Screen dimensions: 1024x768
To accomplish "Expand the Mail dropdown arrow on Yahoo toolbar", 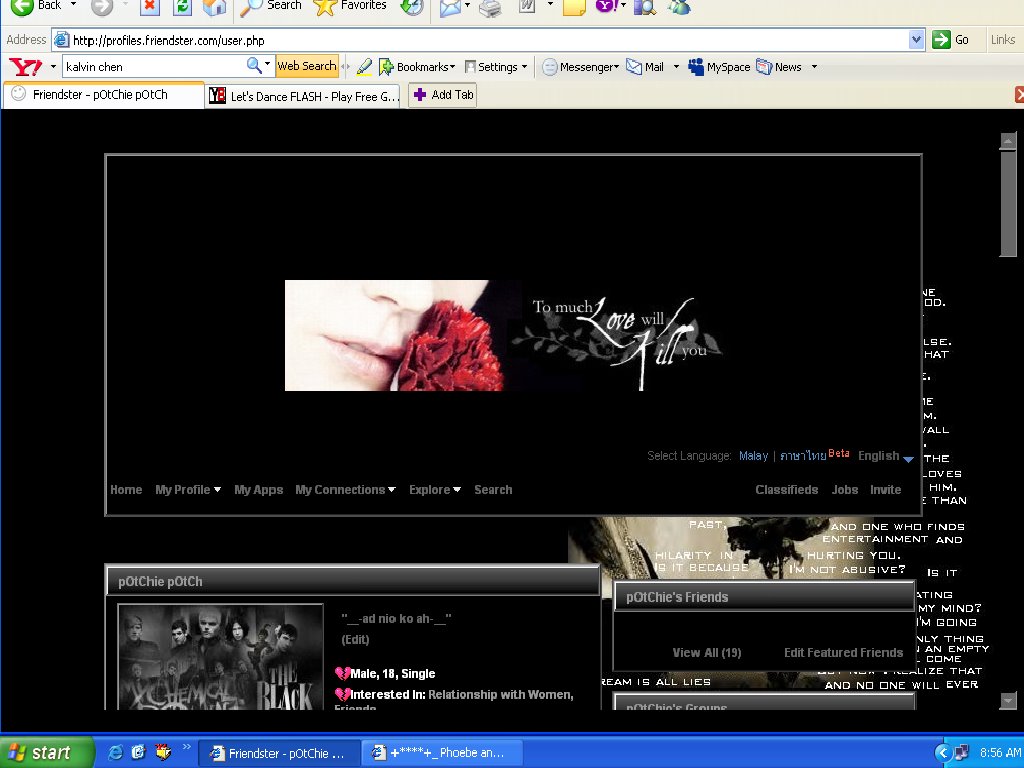I will click(x=676, y=67).
